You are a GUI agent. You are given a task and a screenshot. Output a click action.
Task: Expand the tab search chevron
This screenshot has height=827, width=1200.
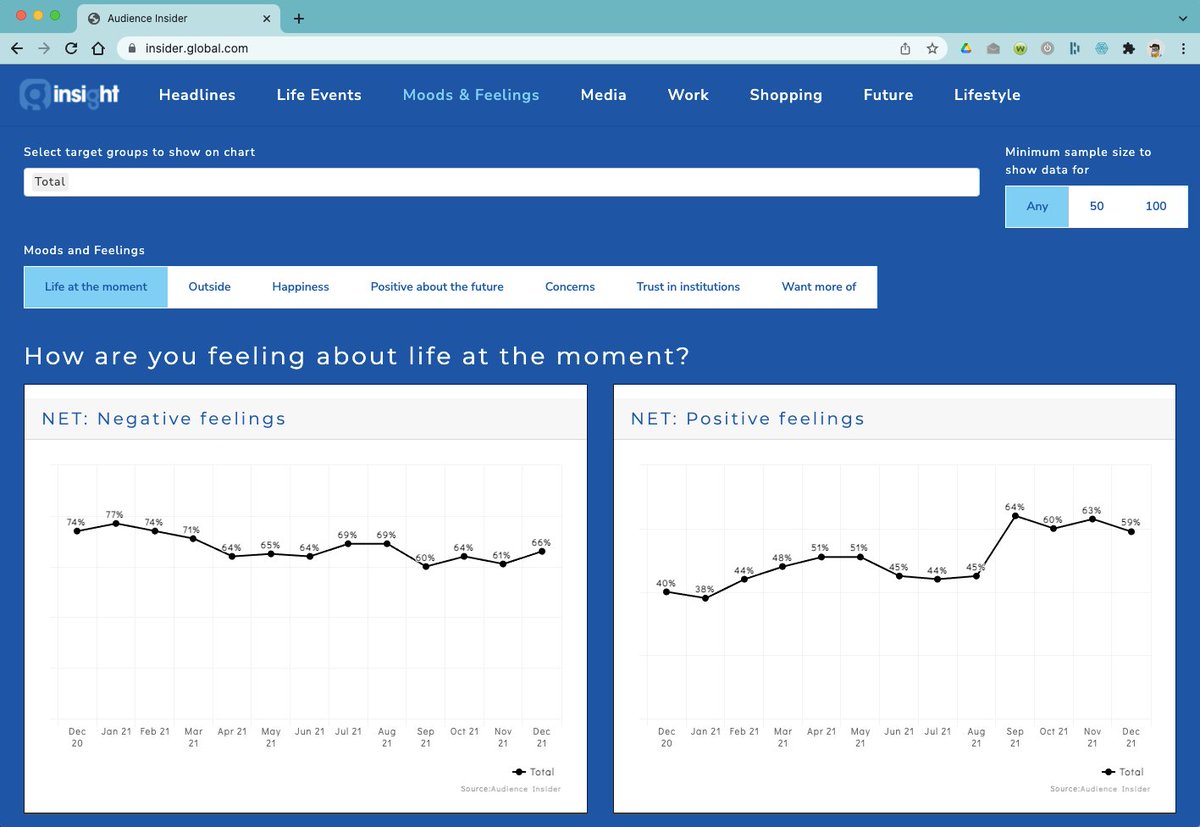point(1183,18)
